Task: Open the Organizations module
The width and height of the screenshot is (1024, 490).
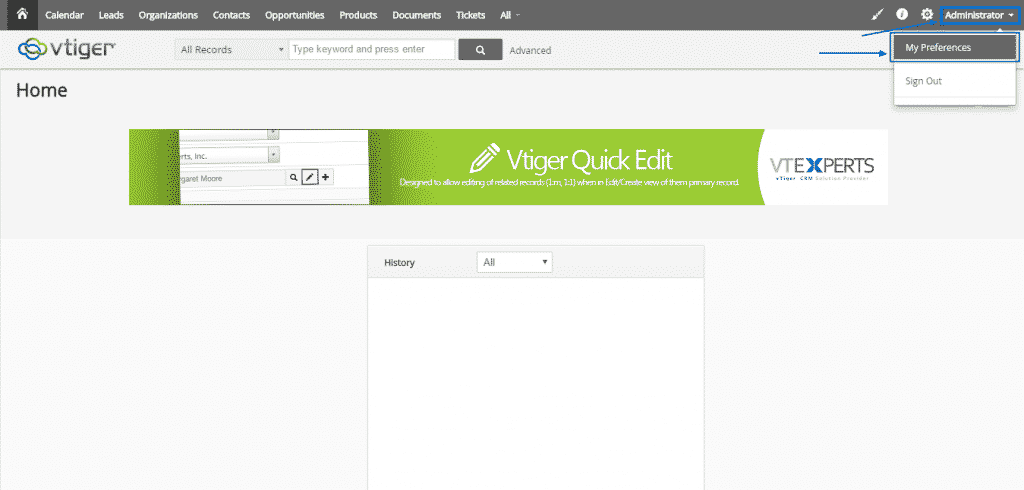Action: pos(168,15)
